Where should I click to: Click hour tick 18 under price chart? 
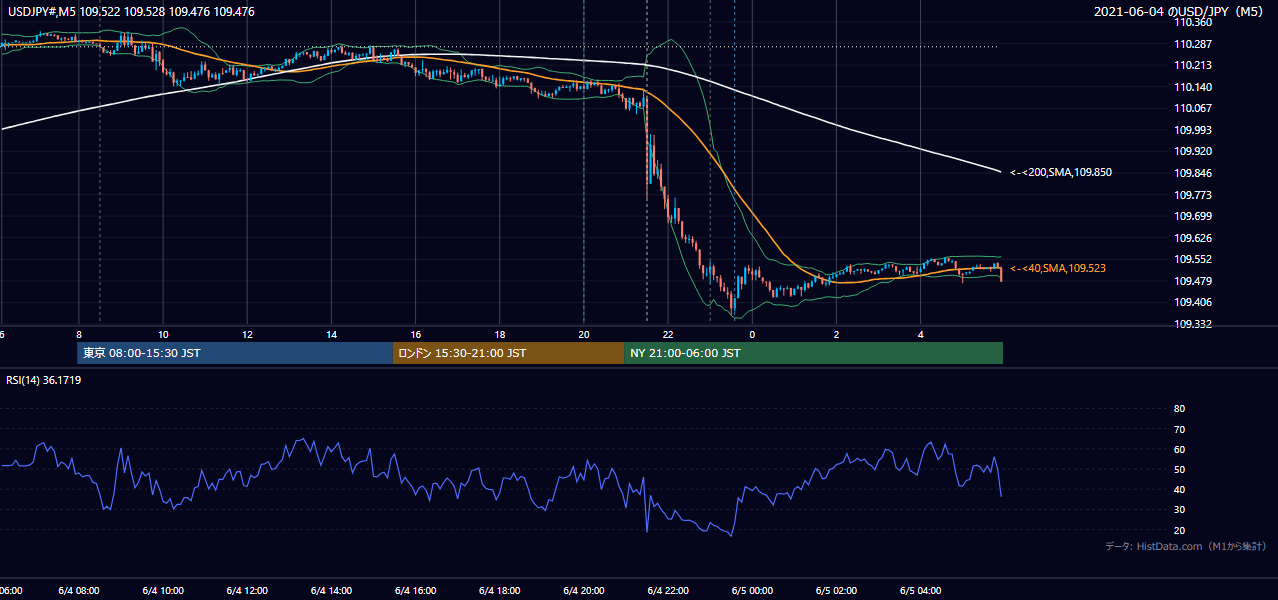499,334
